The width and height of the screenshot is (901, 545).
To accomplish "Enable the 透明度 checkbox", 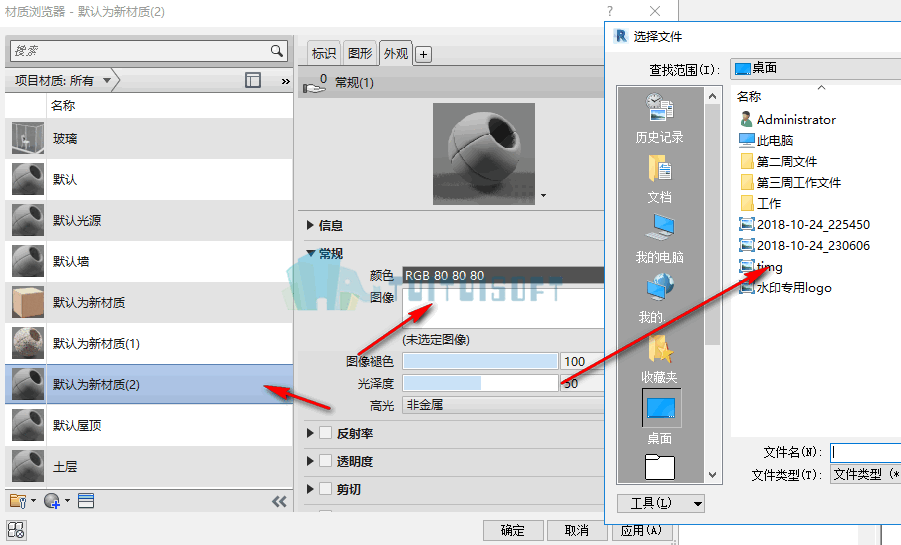I will click(x=325, y=460).
